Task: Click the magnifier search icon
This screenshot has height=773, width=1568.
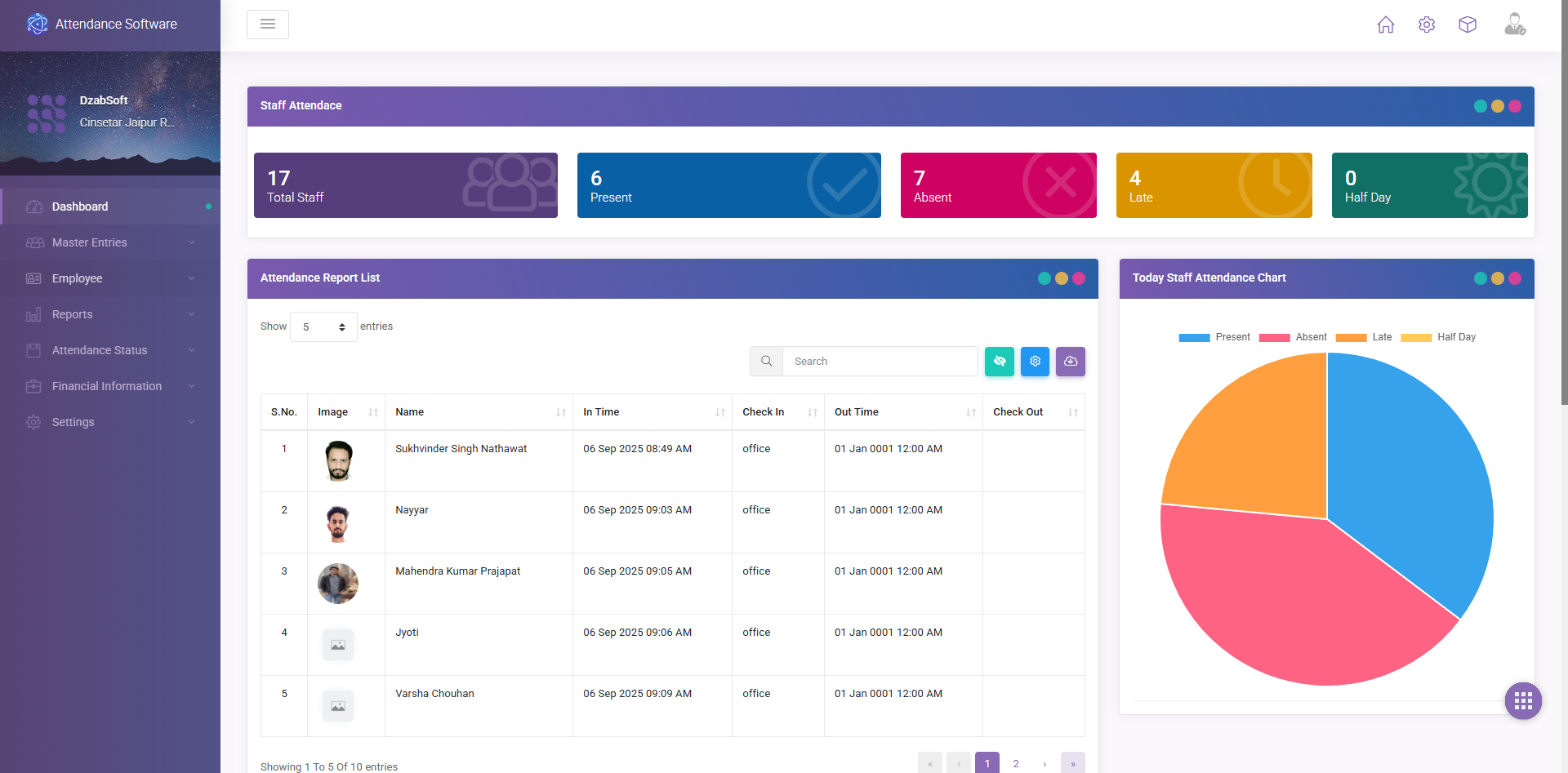Action: (766, 362)
